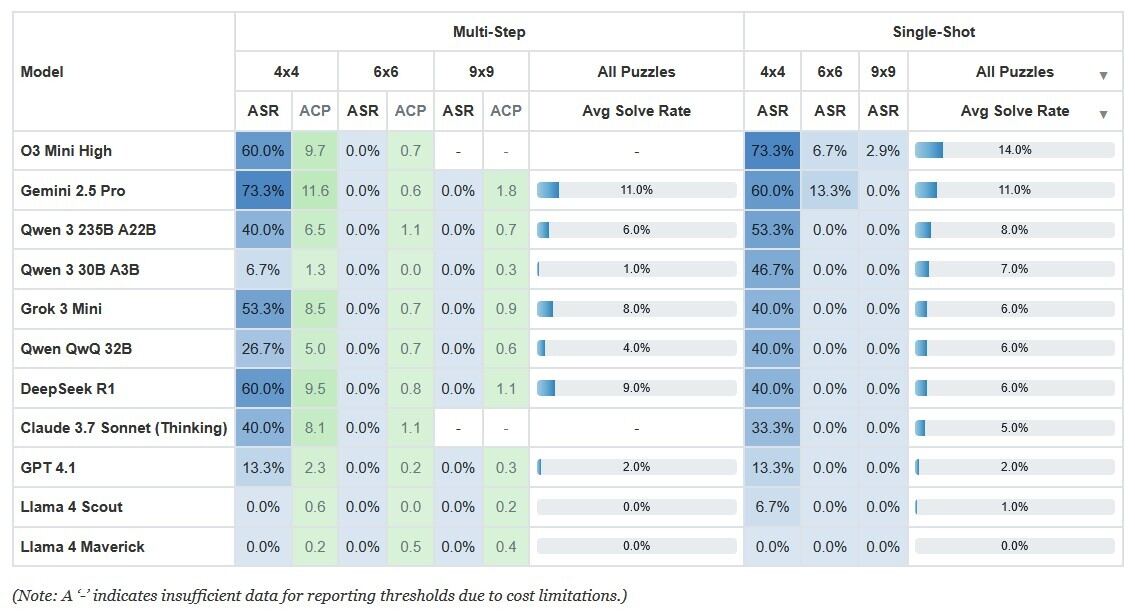
Task: Click GPT 4.1's 2.0% Single-Shot progress bar
Action: [1014, 467]
